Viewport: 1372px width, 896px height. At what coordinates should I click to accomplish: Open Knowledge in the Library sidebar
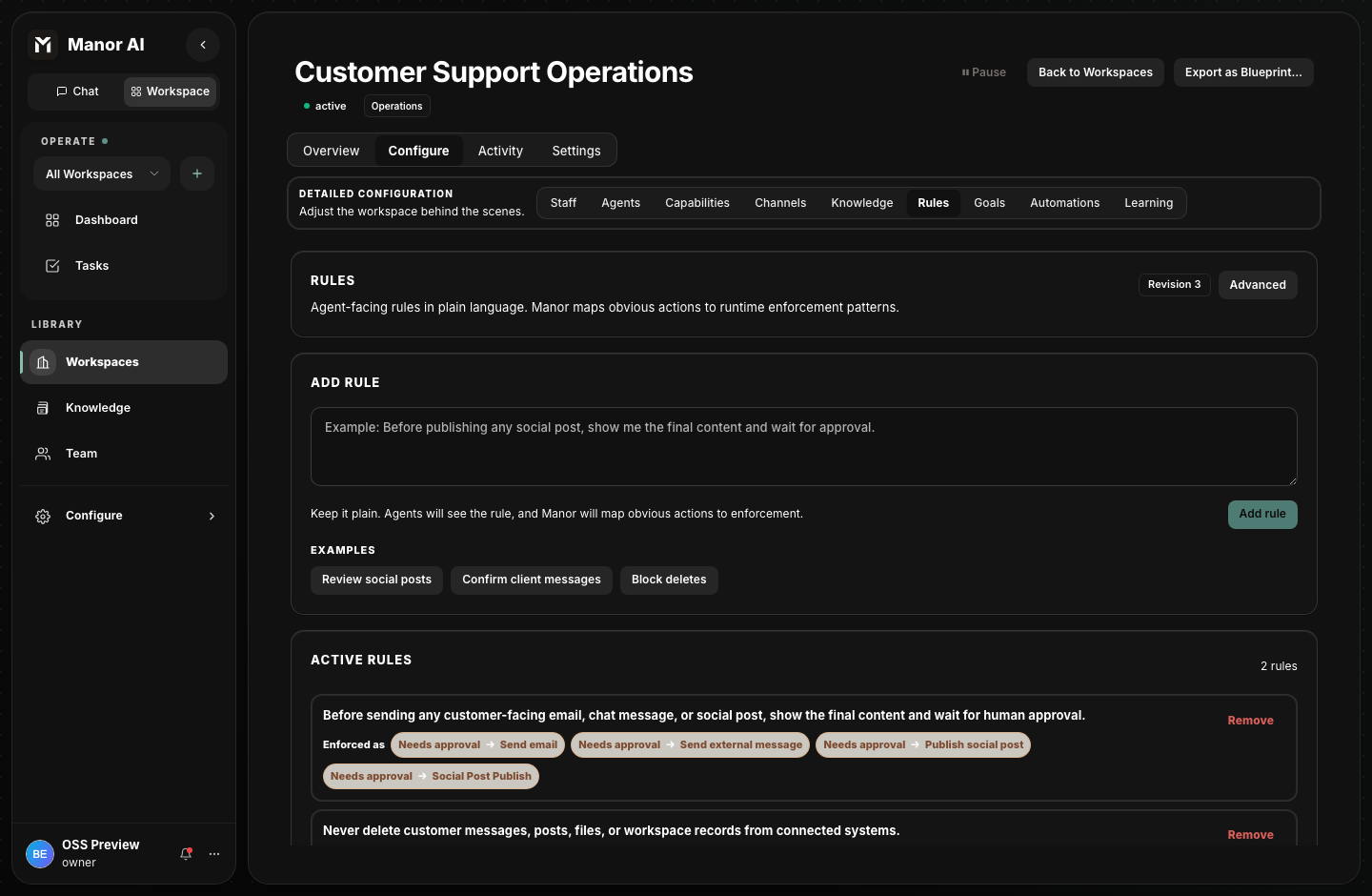tap(124, 408)
